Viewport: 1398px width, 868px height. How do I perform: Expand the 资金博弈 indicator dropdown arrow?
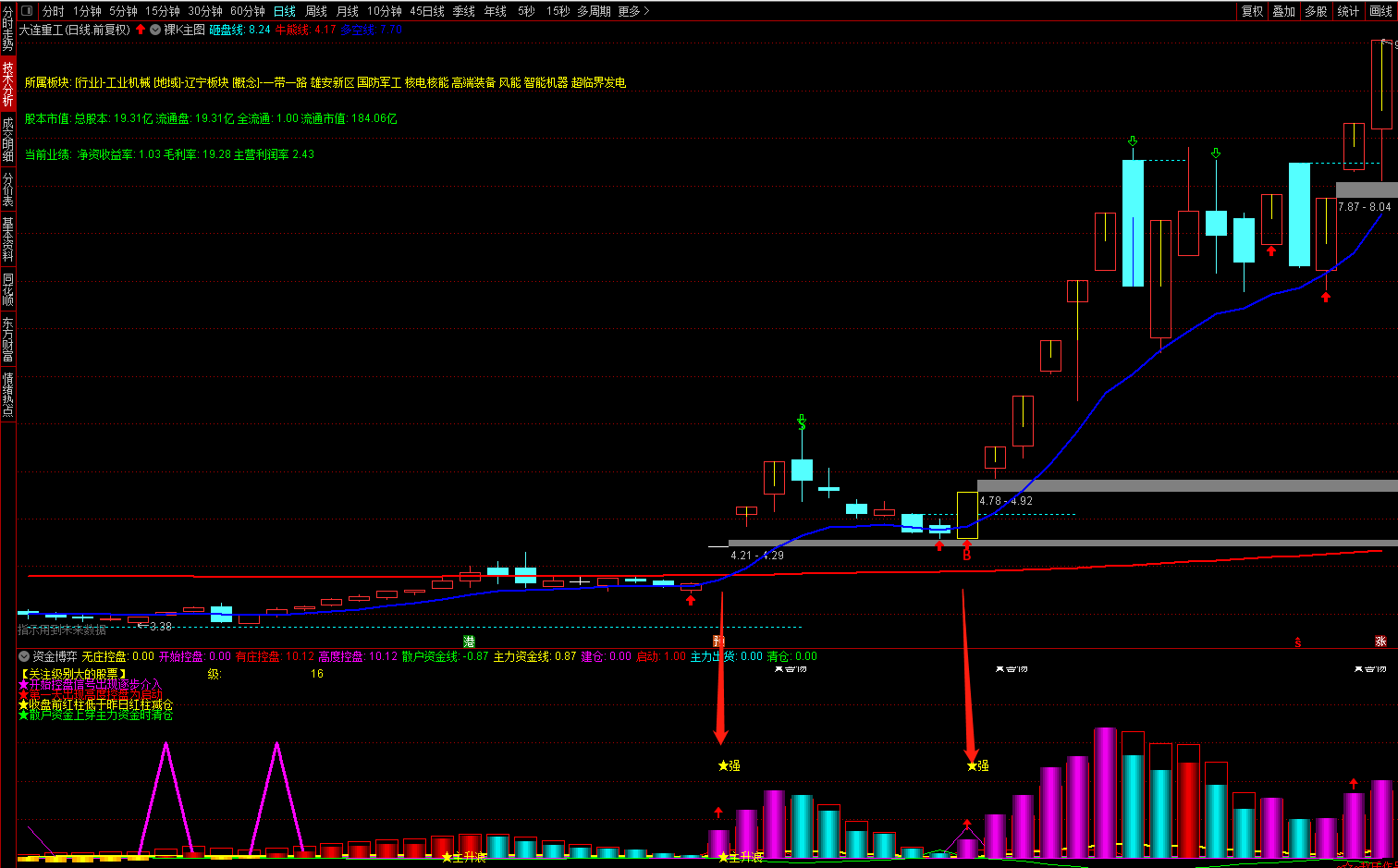[24, 656]
